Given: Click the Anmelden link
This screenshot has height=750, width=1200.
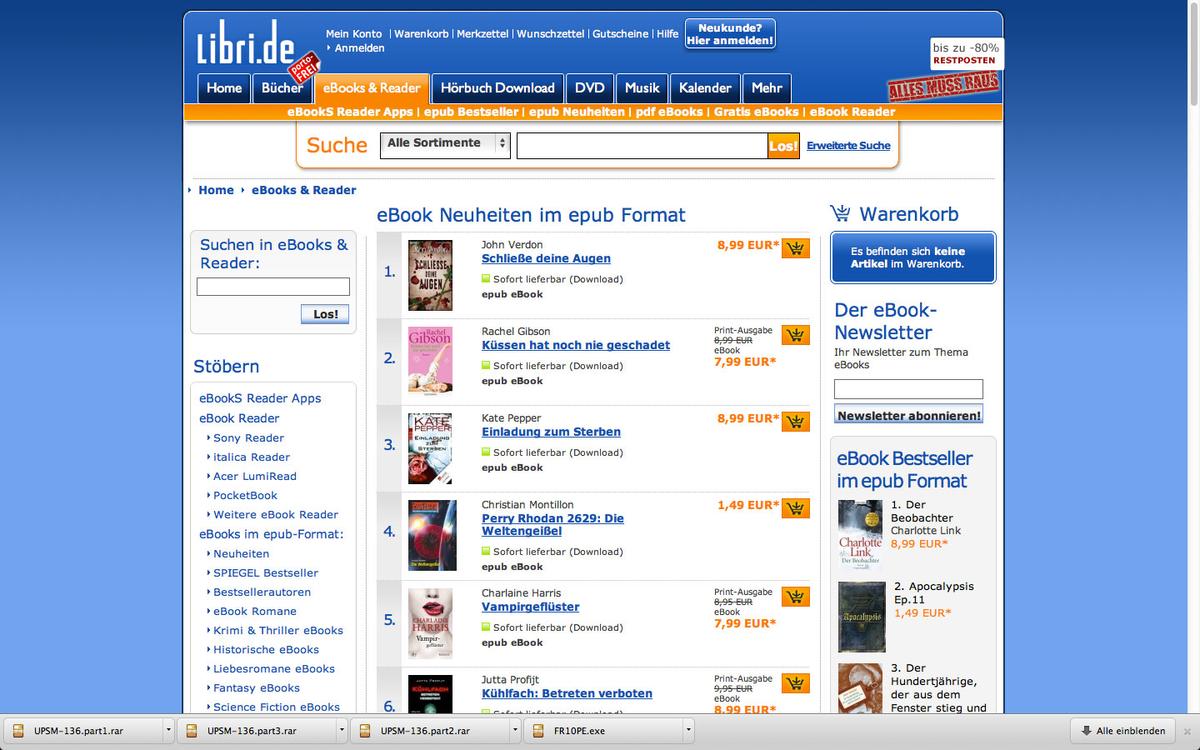Looking at the screenshot, I should pyautogui.click(x=359, y=48).
